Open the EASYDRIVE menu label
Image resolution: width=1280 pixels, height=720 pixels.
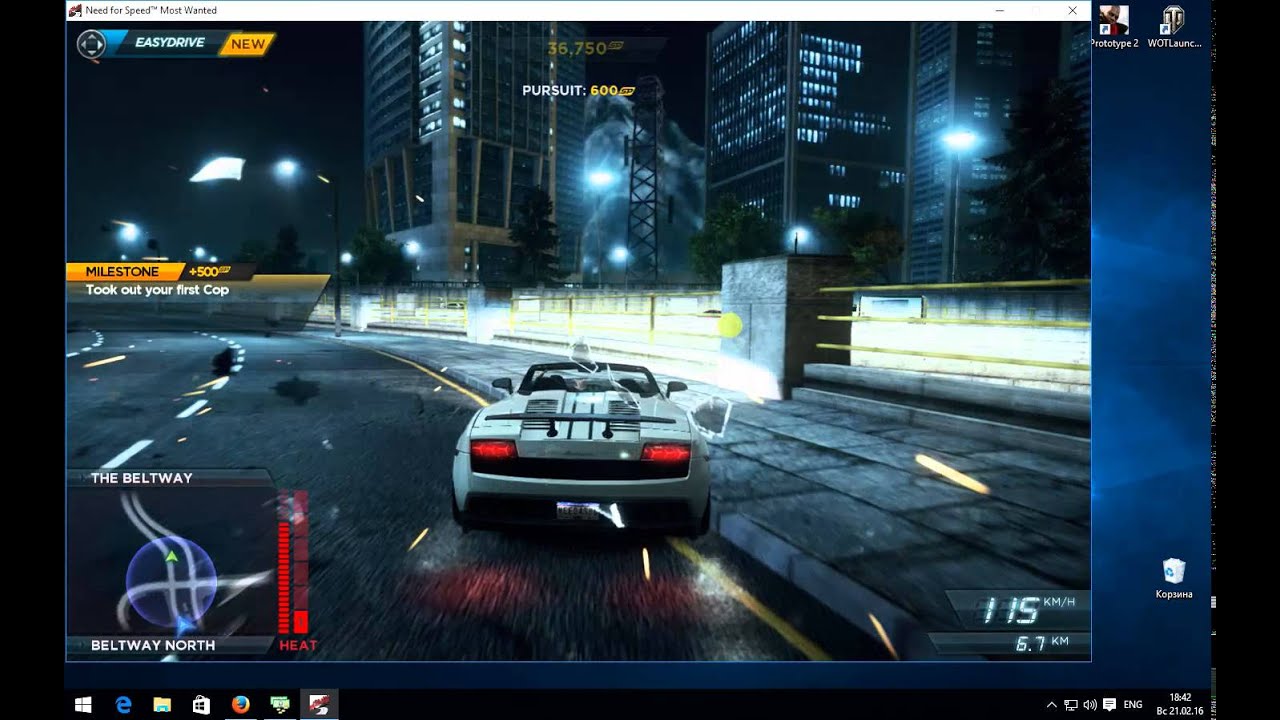tap(169, 43)
